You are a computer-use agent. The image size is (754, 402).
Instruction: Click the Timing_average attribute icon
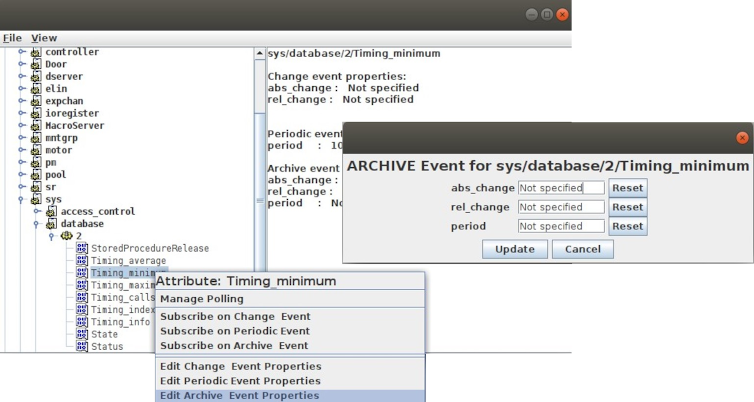[82, 261]
